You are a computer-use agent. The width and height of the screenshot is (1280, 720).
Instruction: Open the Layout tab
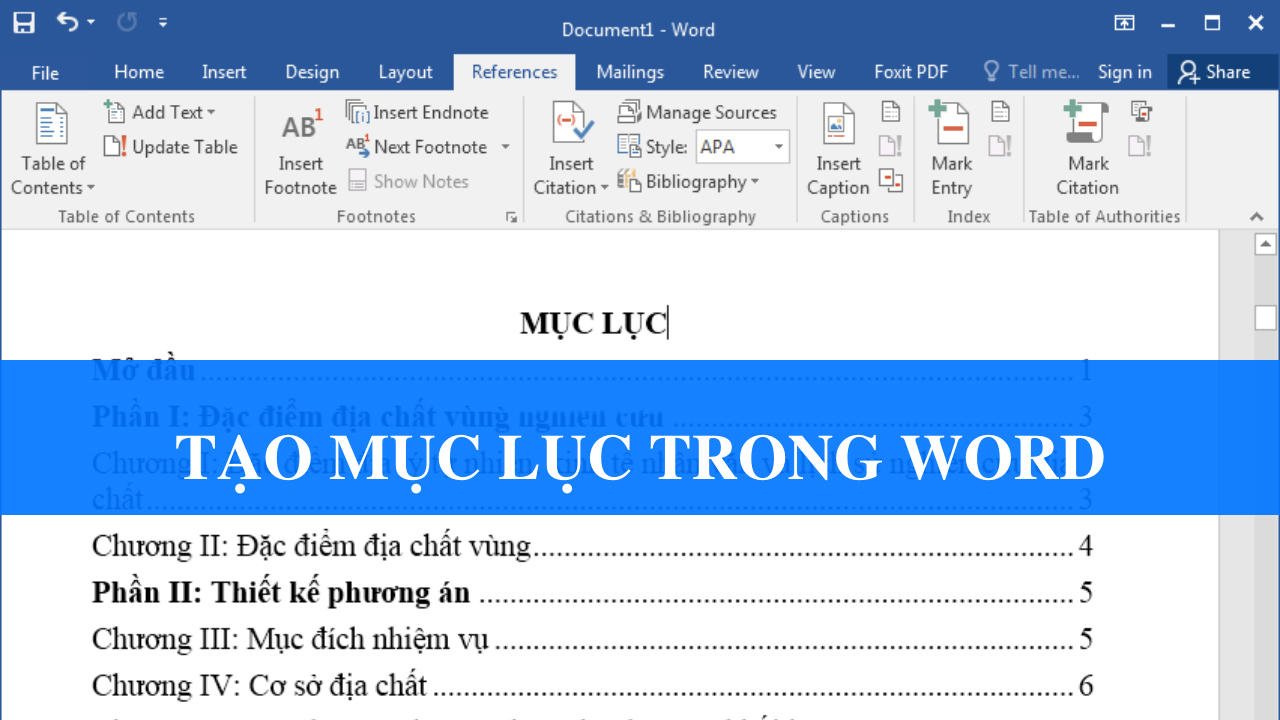click(x=405, y=72)
